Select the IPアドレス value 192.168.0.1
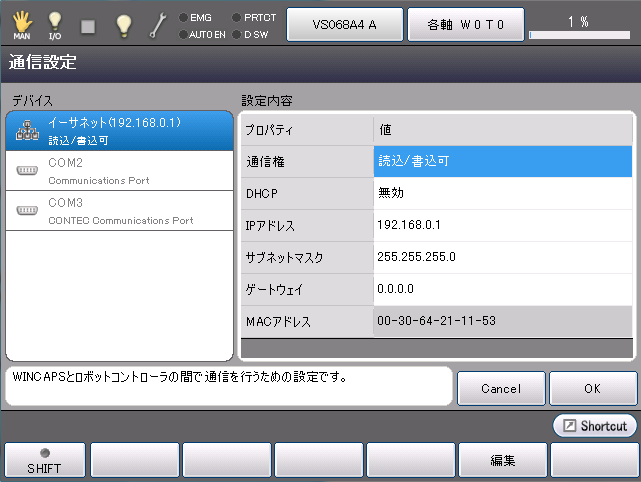 [x=503, y=225]
